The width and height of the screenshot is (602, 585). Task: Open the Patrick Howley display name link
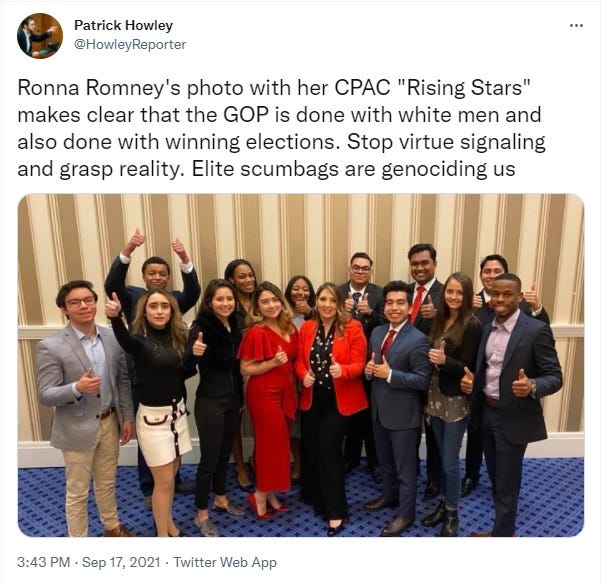coord(123,25)
